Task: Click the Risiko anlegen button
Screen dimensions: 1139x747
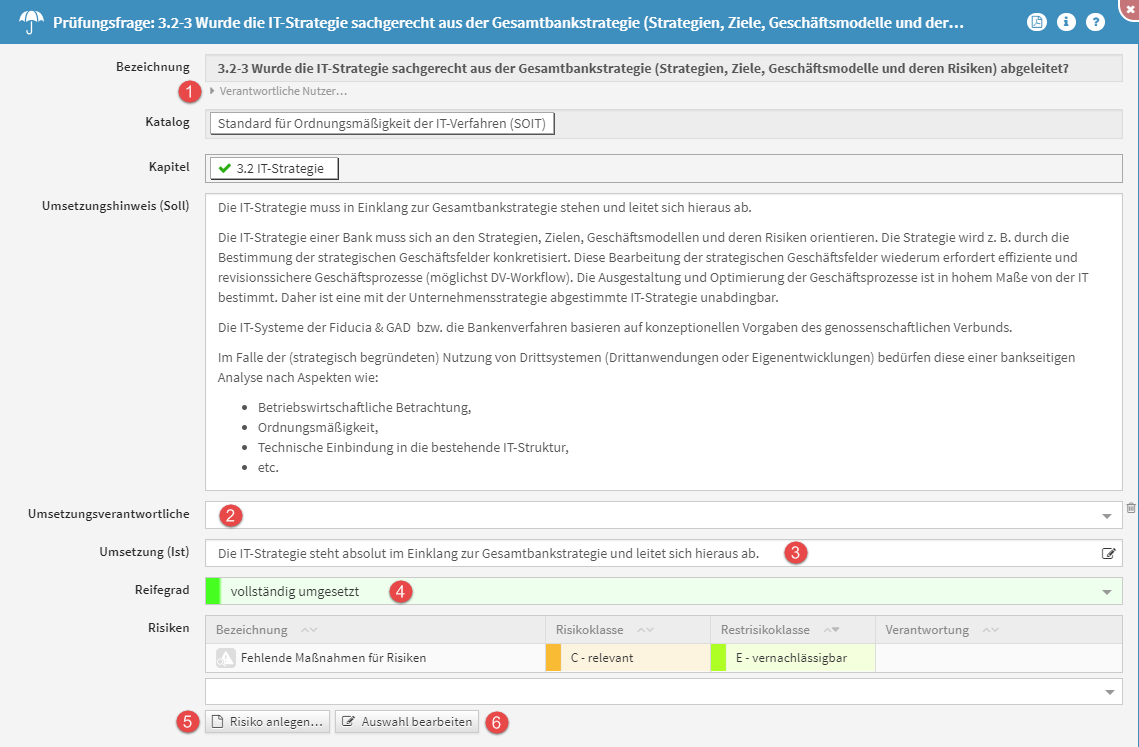Action: tap(267, 721)
